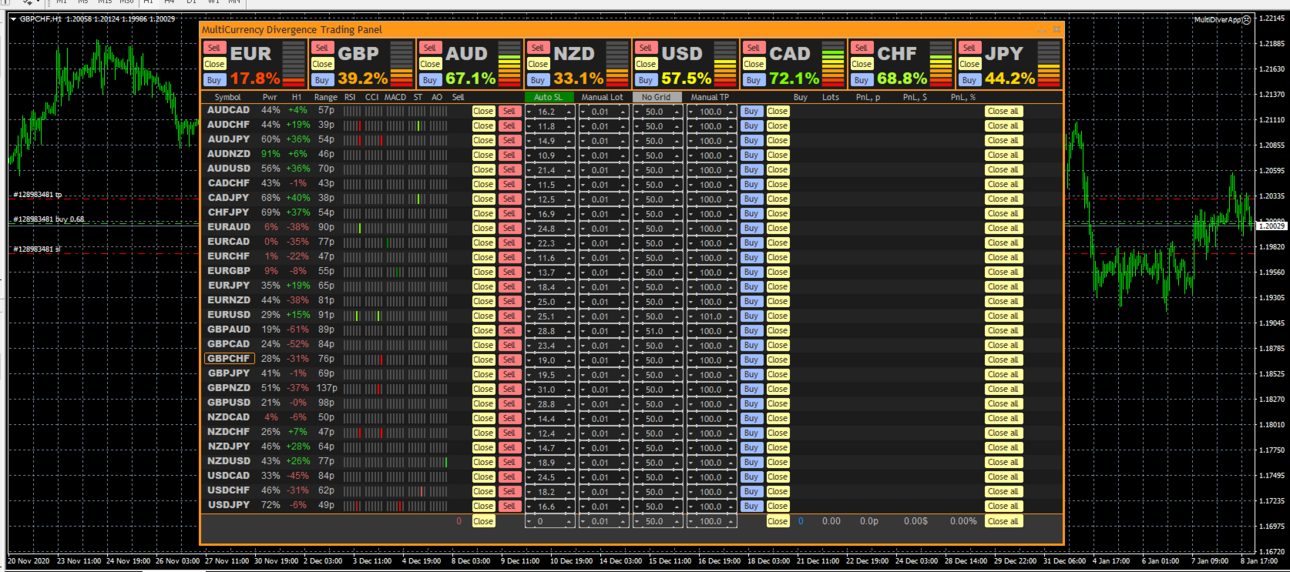Sell the AUDCAD pair
Image resolution: width=1290 pixels, height=572 pixels.
point(509,111)
